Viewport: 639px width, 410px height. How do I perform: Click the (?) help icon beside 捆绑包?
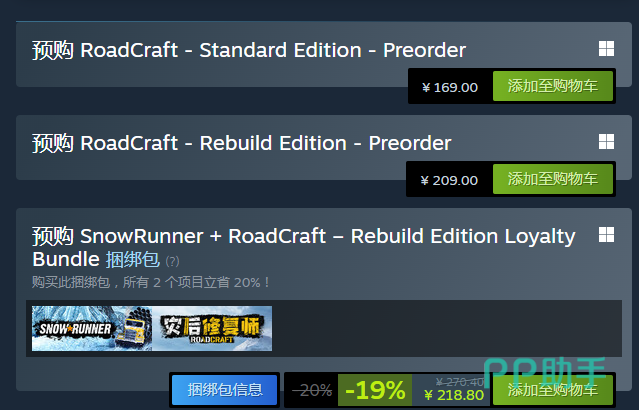click(x=172, y=261)
